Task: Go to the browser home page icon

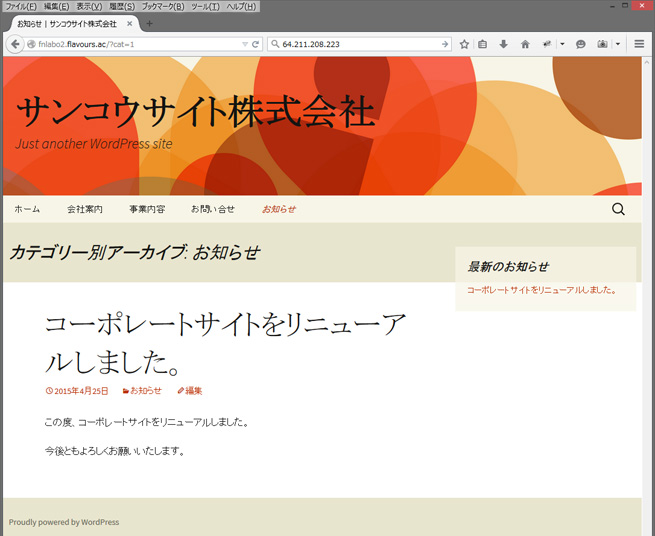Action: pos(525,44)
